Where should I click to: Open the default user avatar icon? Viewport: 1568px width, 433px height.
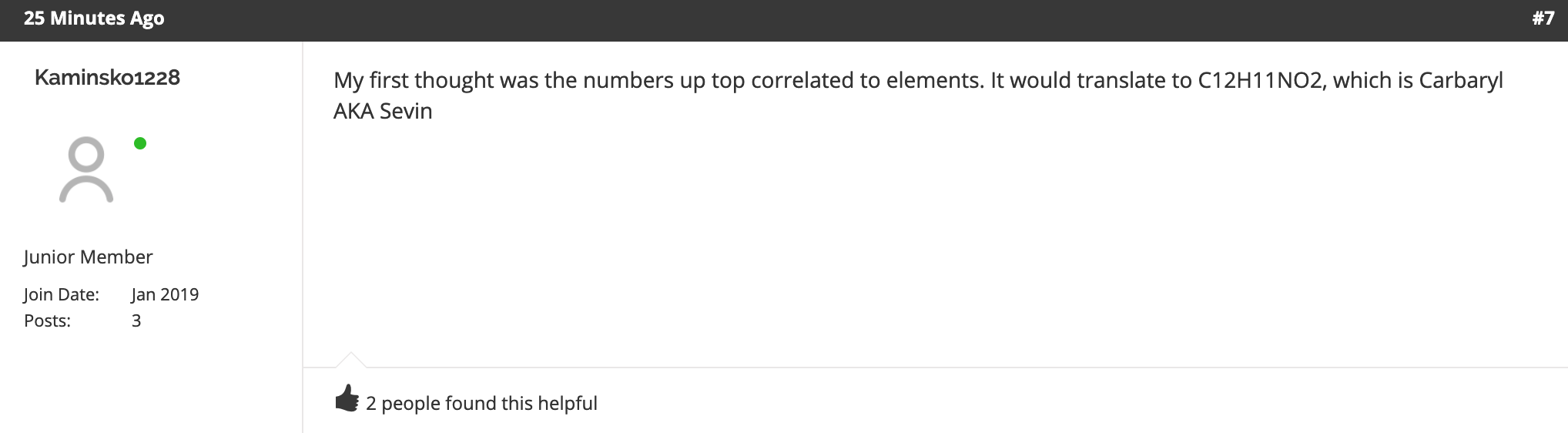[x=86, y=170]
